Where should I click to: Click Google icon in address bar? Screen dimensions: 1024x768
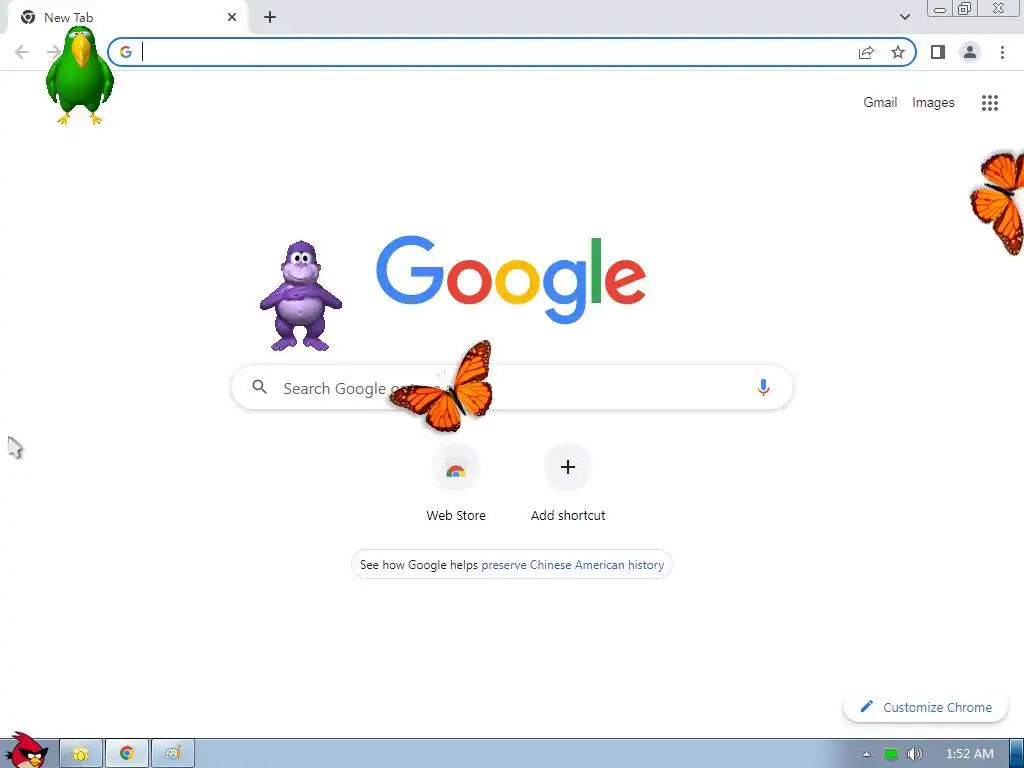pyautogui.click(x=126, y=52)
